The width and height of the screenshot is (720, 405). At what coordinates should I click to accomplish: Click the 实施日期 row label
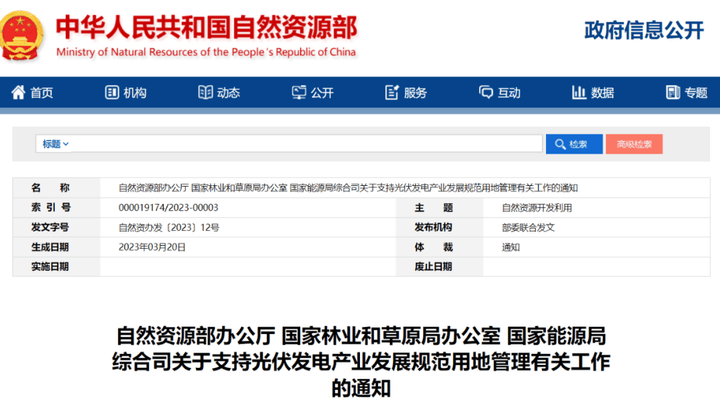pyautogui.click(x=50, y=267)
